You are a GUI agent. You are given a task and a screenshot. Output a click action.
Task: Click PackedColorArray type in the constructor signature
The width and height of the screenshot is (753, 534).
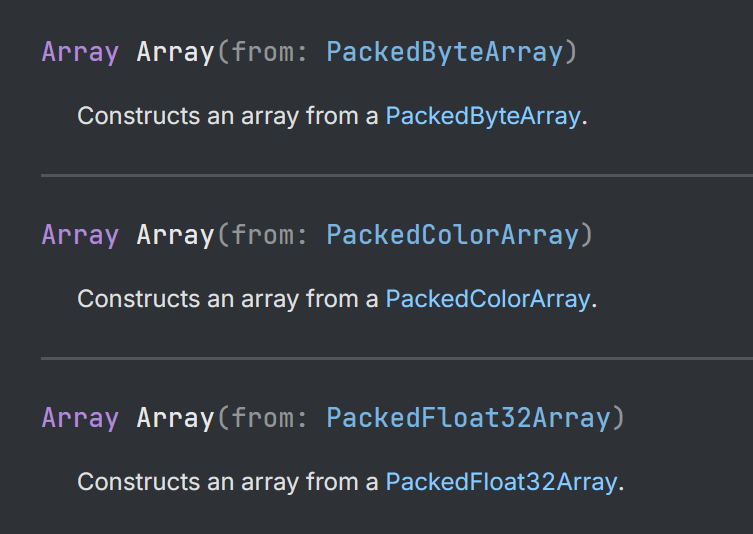tap(452, 235)
